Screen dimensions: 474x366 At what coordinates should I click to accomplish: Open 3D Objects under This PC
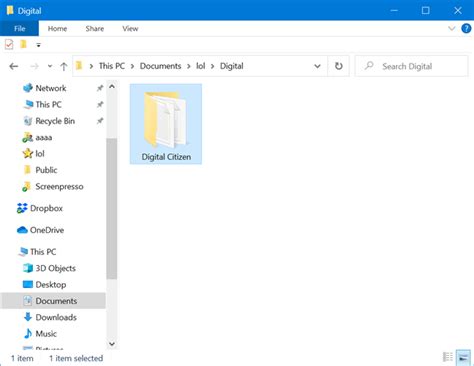[x=55, y=268]
